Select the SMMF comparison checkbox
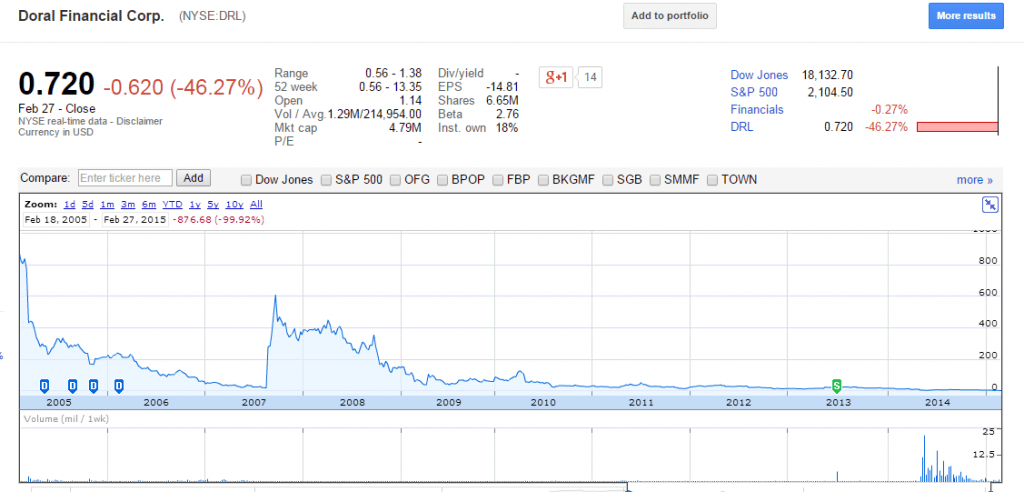The width and height of the screenshot is (1024, 492). (655, 180)
